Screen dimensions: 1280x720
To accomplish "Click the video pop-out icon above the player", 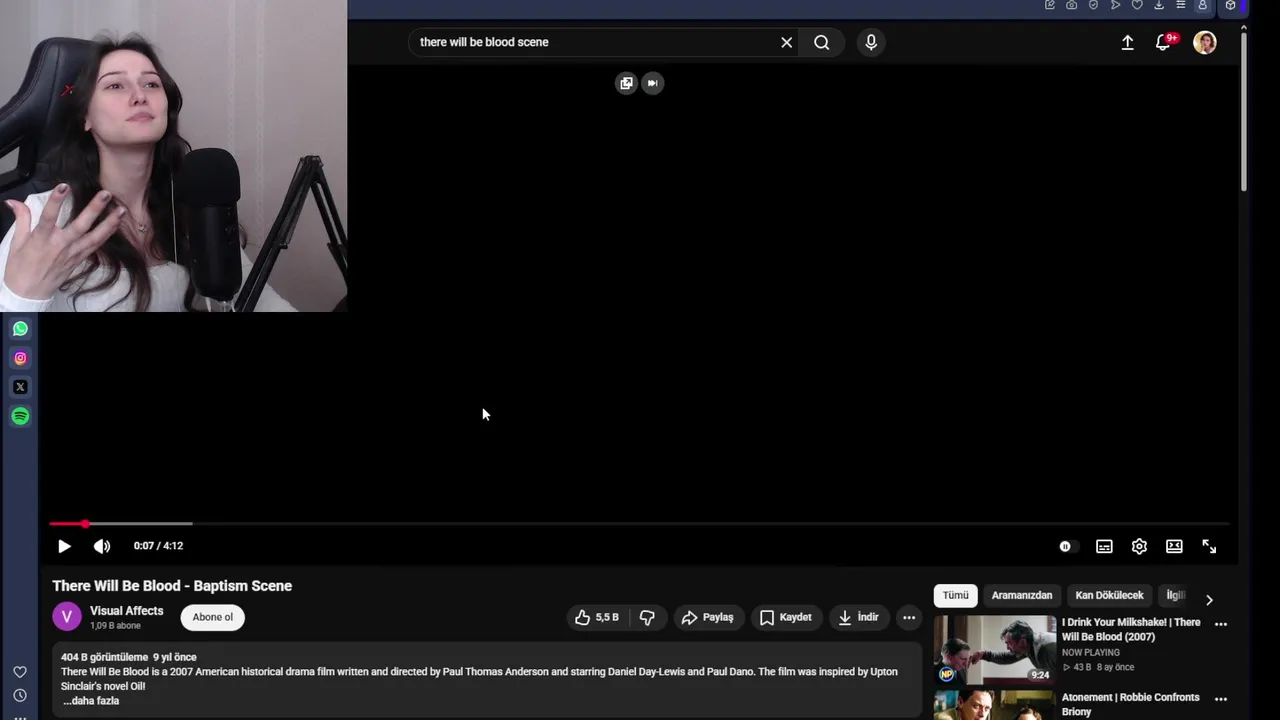I will (626, 83).
